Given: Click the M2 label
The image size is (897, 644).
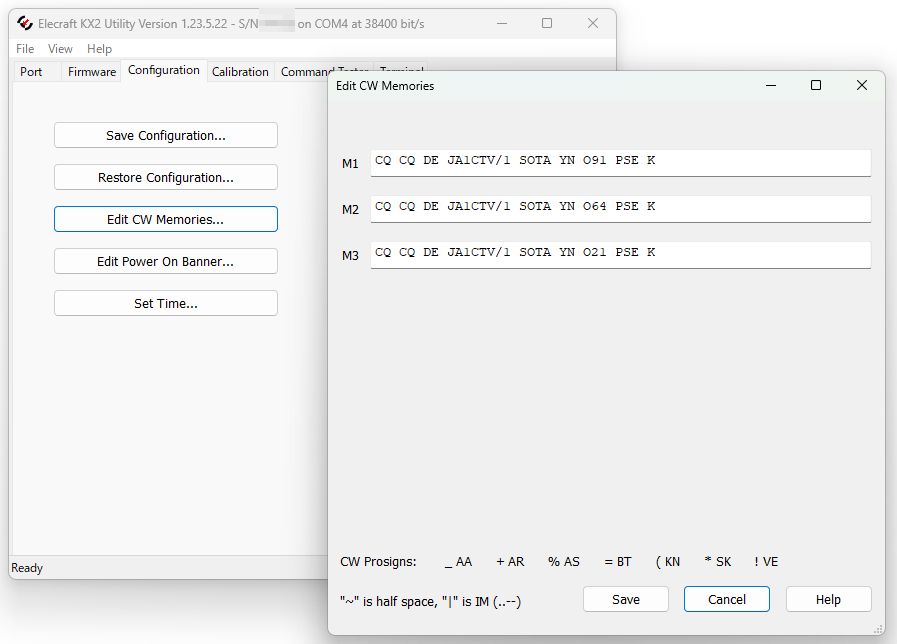Looking at the screenshot, I should tap(350, 209).
